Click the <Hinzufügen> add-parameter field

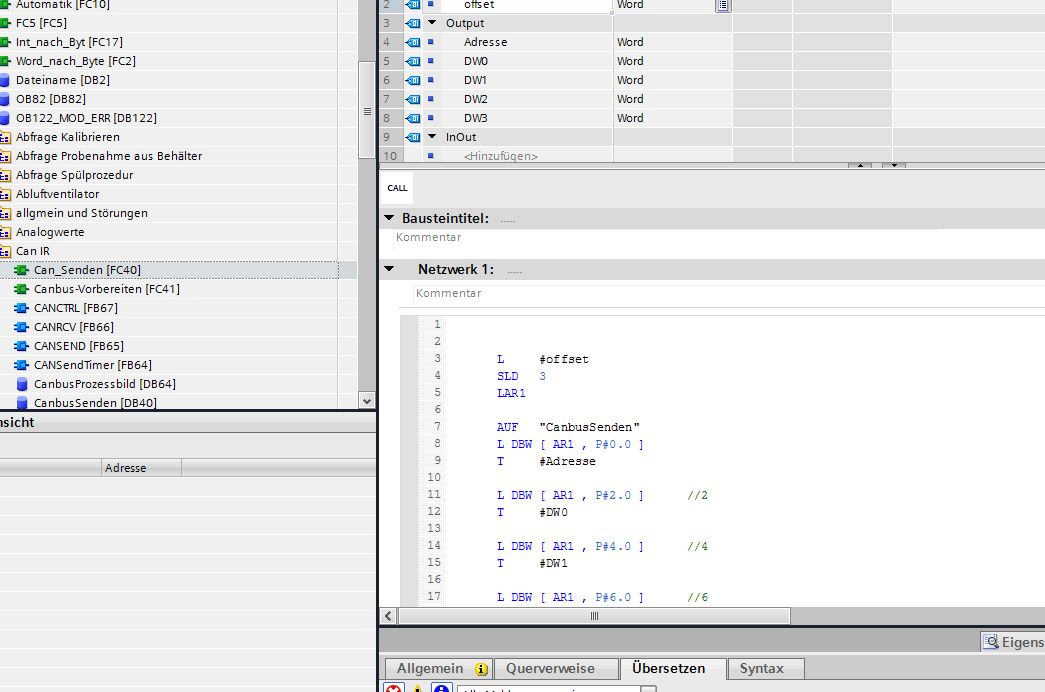tap(501, 156)
